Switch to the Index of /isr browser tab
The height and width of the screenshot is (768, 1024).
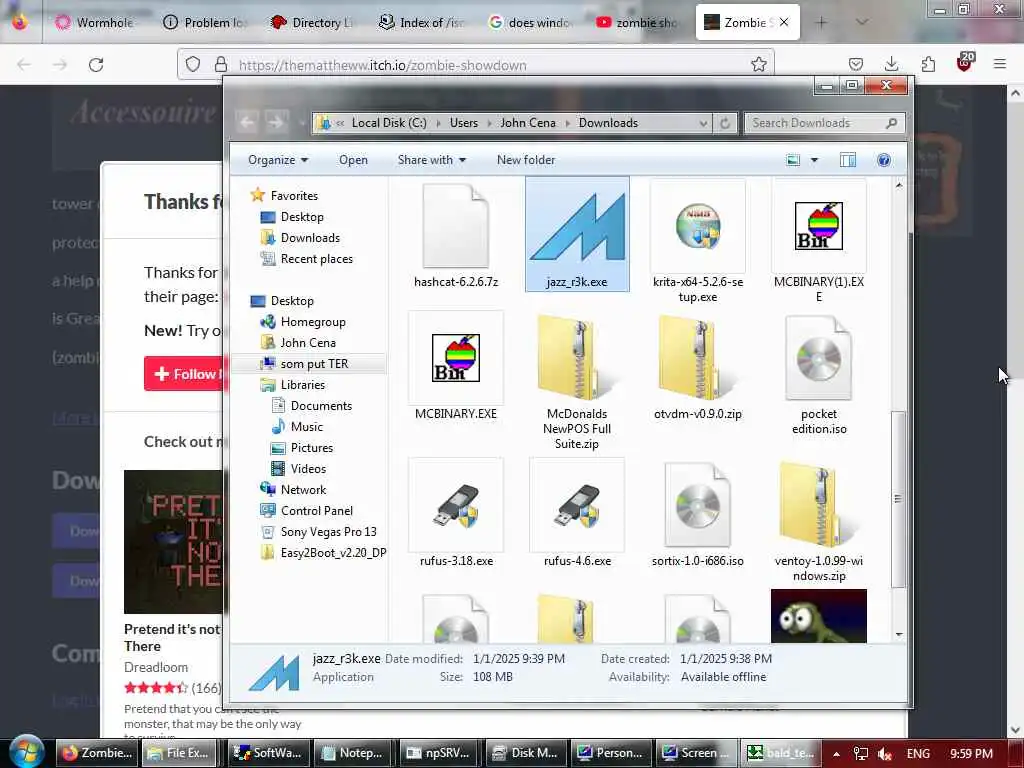(421, 22)
